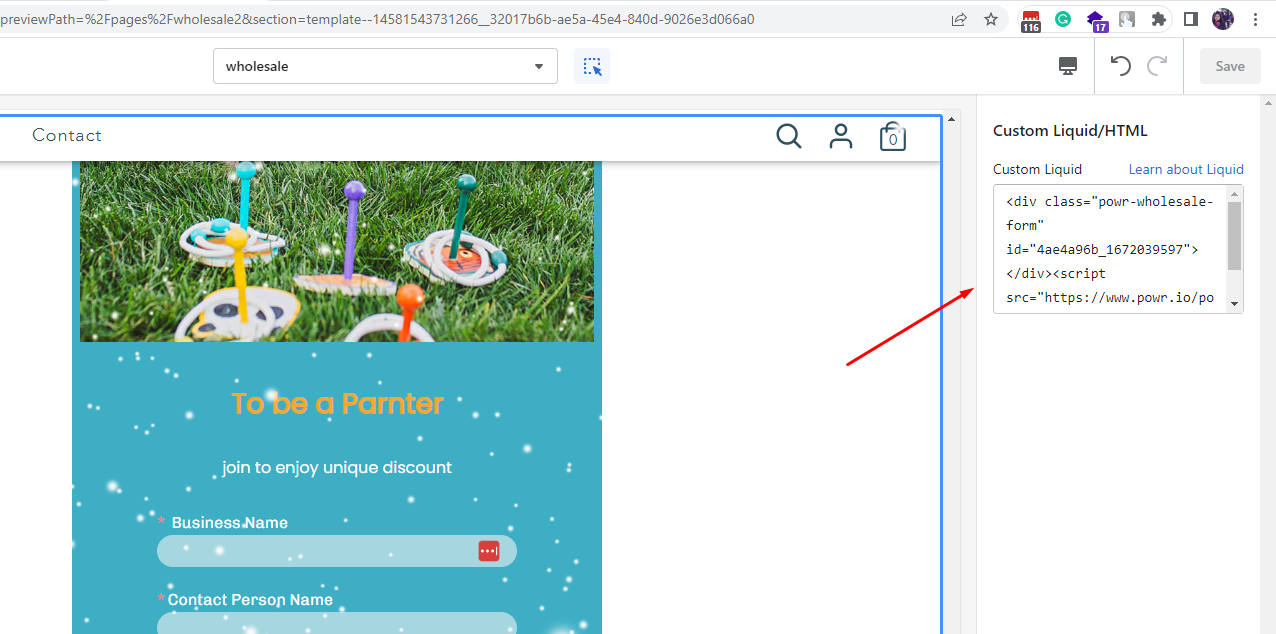This screenshot has width=1276, height=634.
Task: Undo the last editor change
Action: coord(1121,66)
